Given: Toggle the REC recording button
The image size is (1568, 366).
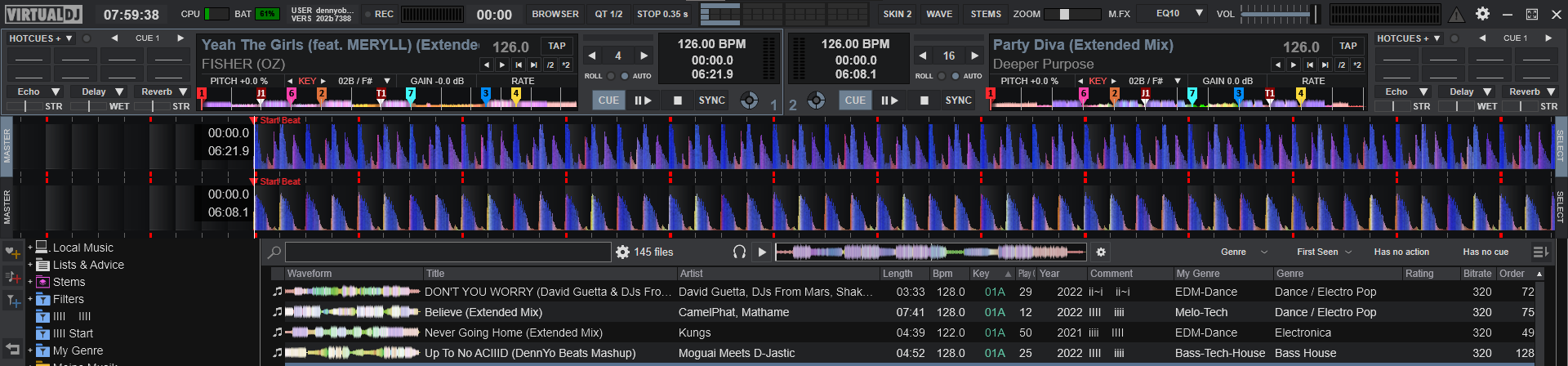Looking at the screenshot, I should pos(378,14).
